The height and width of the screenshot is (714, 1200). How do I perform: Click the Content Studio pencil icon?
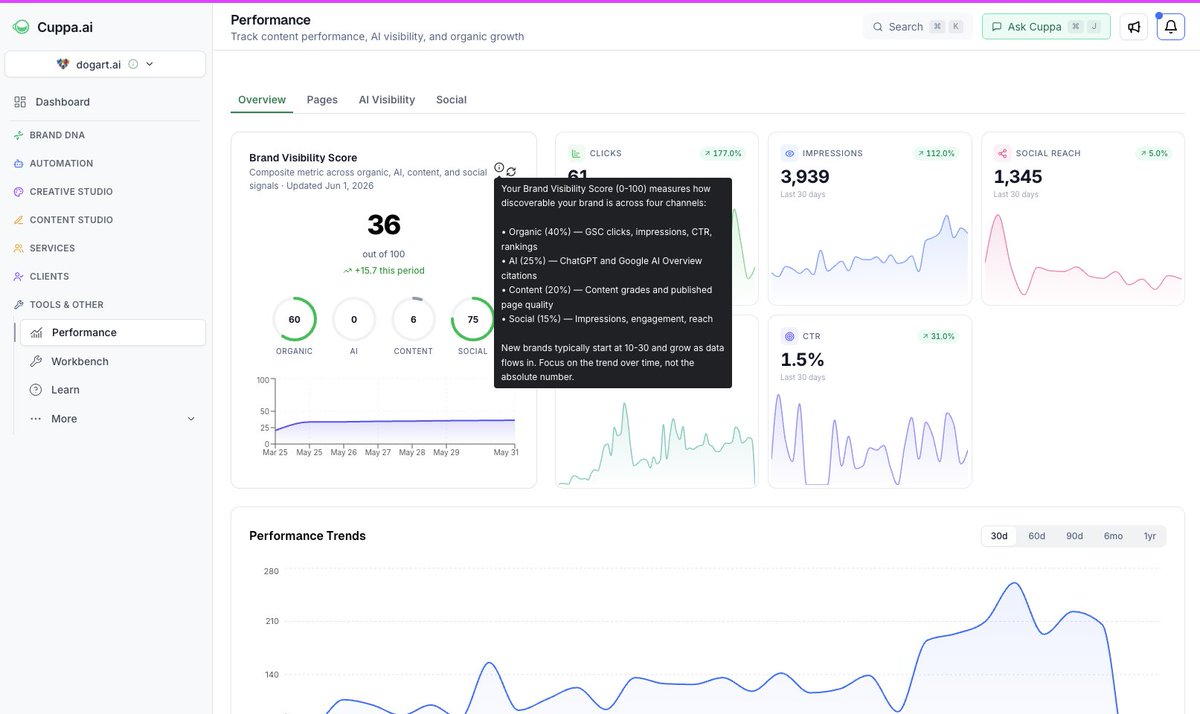pyautogui.click(x=19, y=220)
